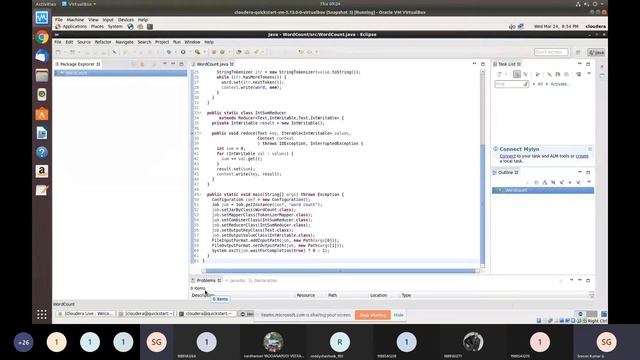Switch to the Outline tab

pos(506,173)
